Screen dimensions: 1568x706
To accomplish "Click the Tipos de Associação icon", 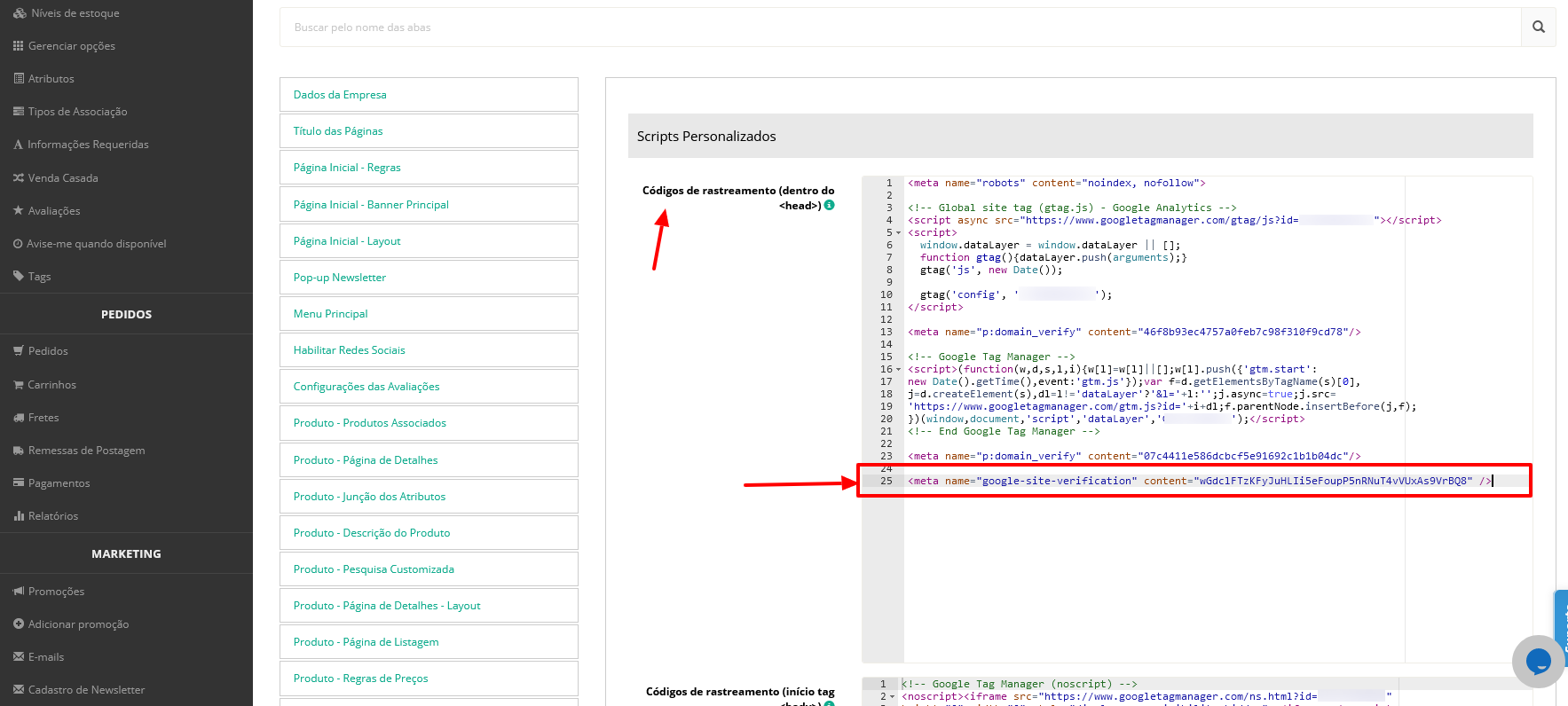I will coord(19,112).
